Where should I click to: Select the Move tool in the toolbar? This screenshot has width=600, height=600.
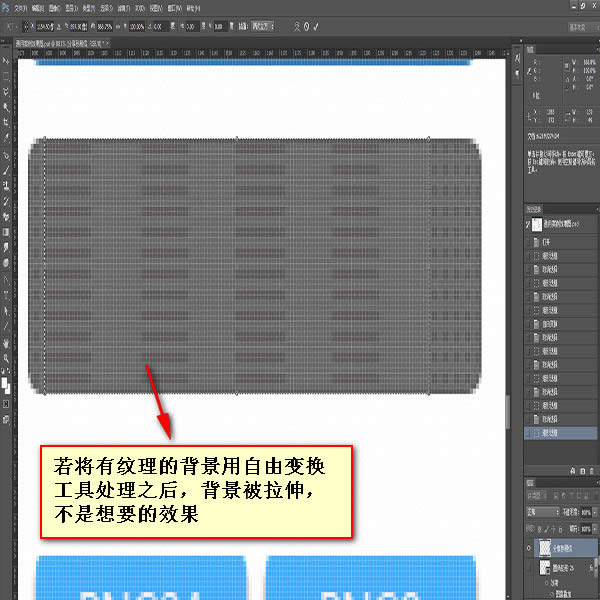coord(6,59)
